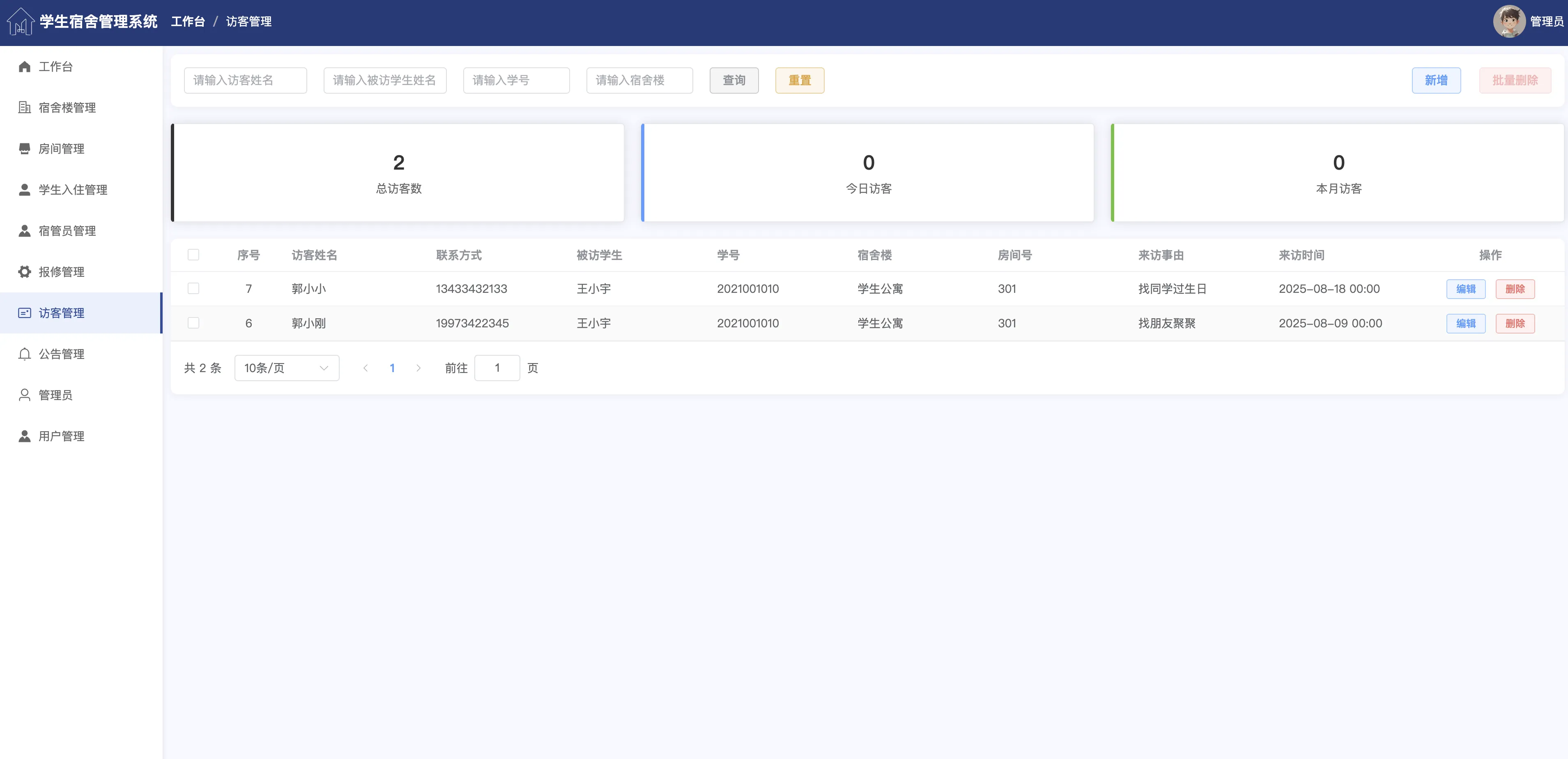Check the row checkbox for 郭小小
This screenshot has height=759, width=1568.
[193, 288]
